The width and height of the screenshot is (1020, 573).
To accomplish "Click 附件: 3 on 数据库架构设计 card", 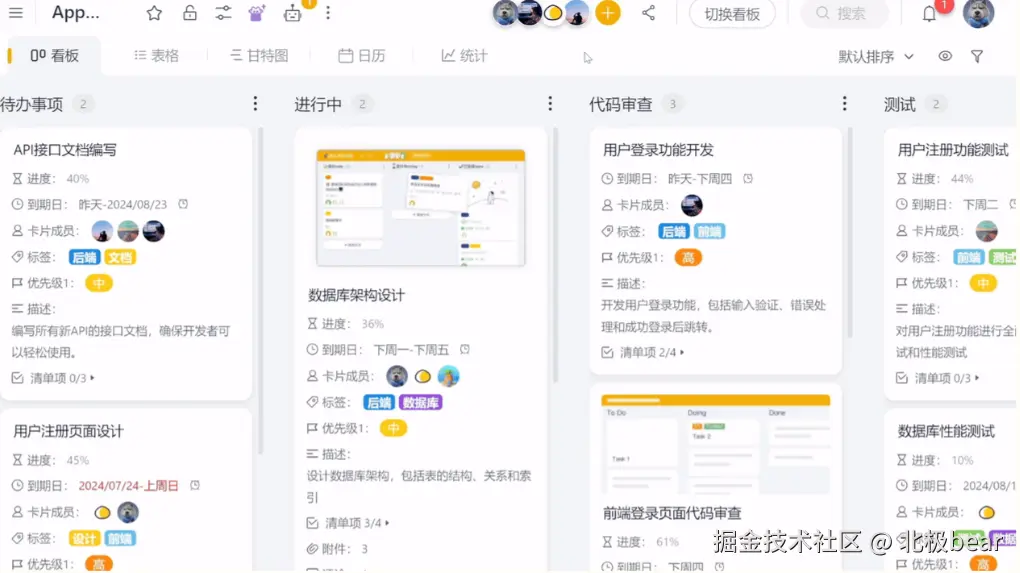I will 338,549.
